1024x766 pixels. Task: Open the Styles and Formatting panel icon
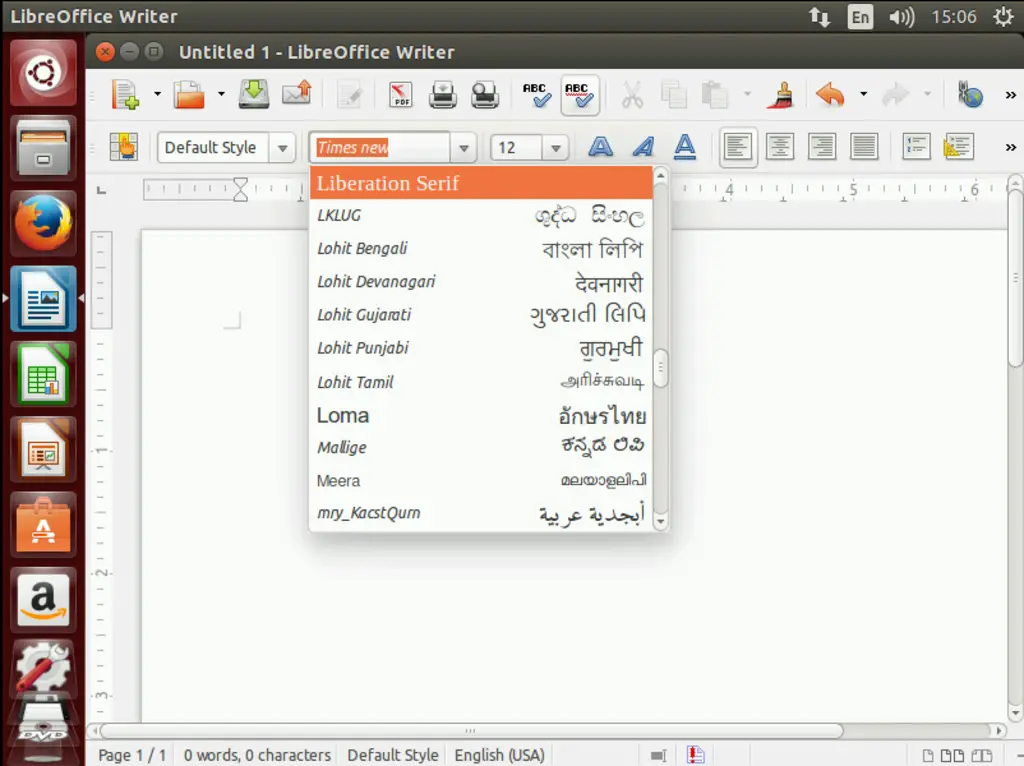point(123,147)
